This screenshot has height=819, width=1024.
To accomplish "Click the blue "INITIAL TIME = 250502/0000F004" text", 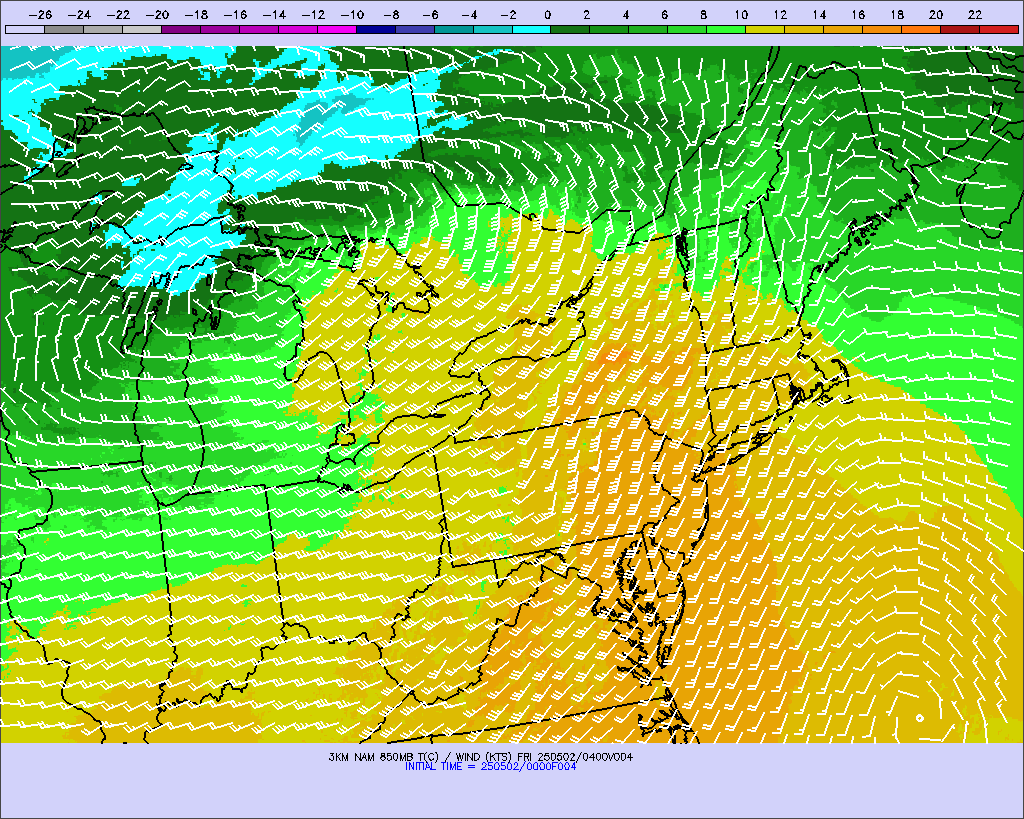I will [x=490, y=767].
